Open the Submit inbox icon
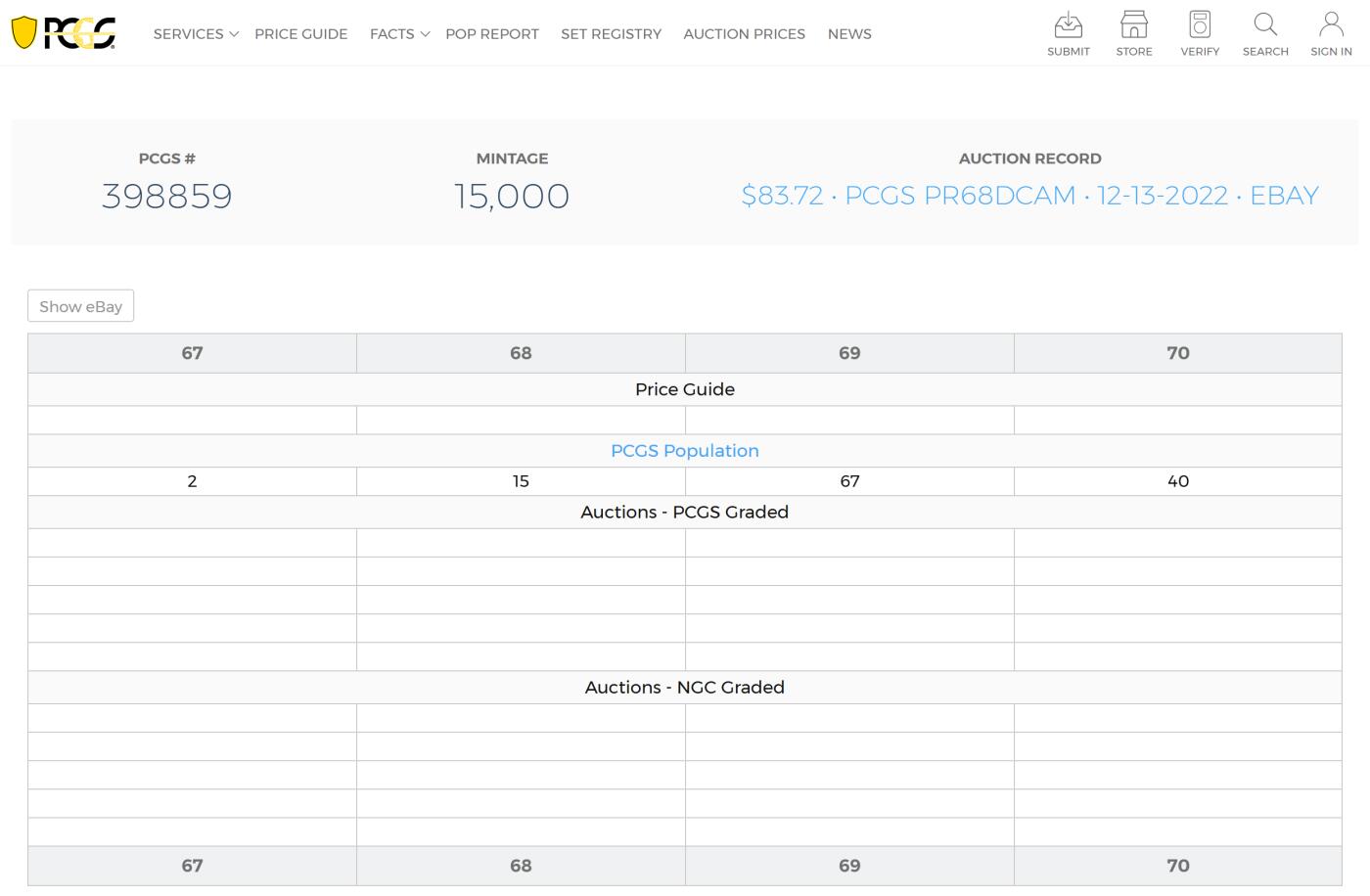This screenshot has width=1370, height=896. (1068, 25)
